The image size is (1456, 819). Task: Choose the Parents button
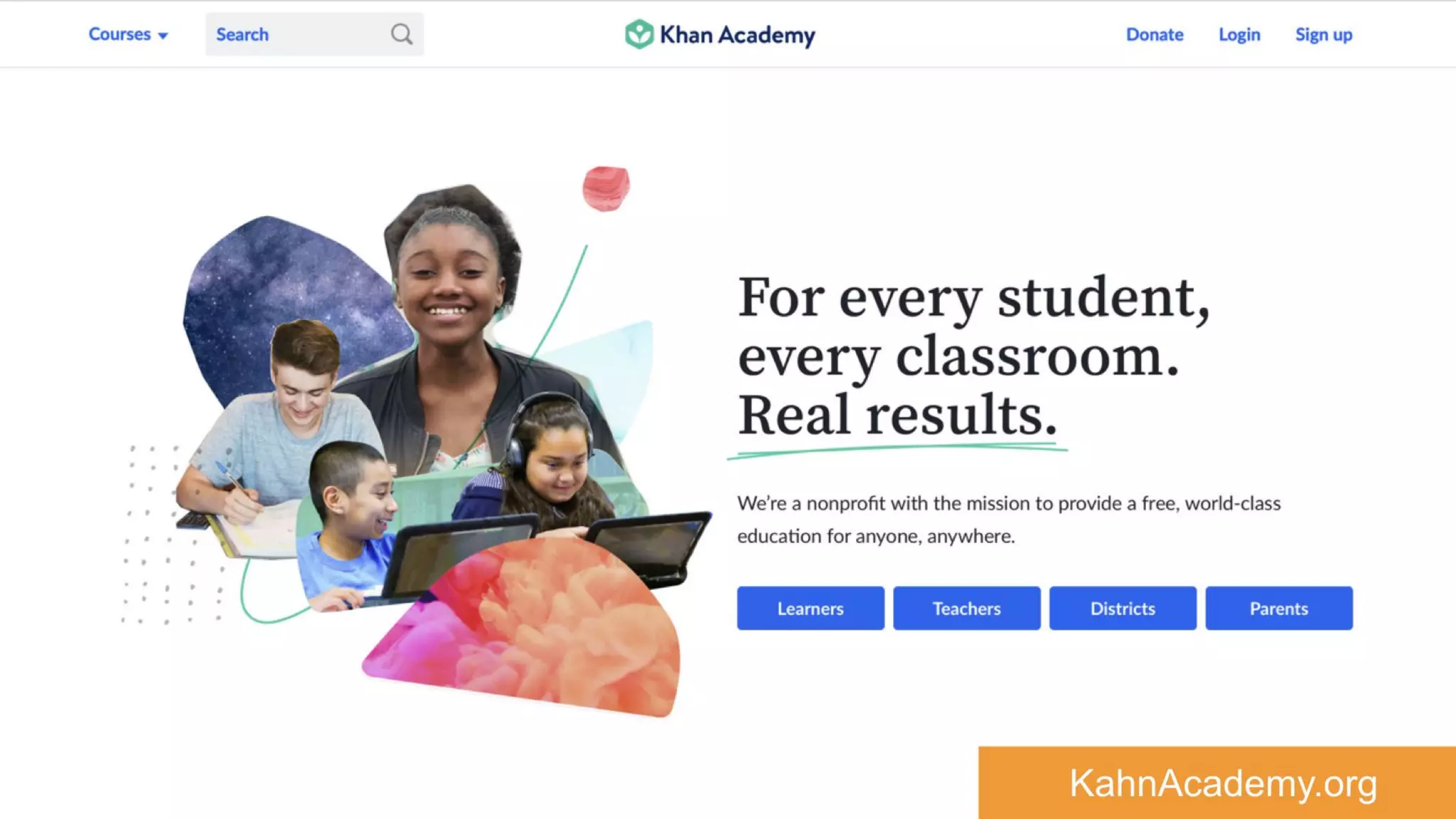click(x=1279, y=608)
